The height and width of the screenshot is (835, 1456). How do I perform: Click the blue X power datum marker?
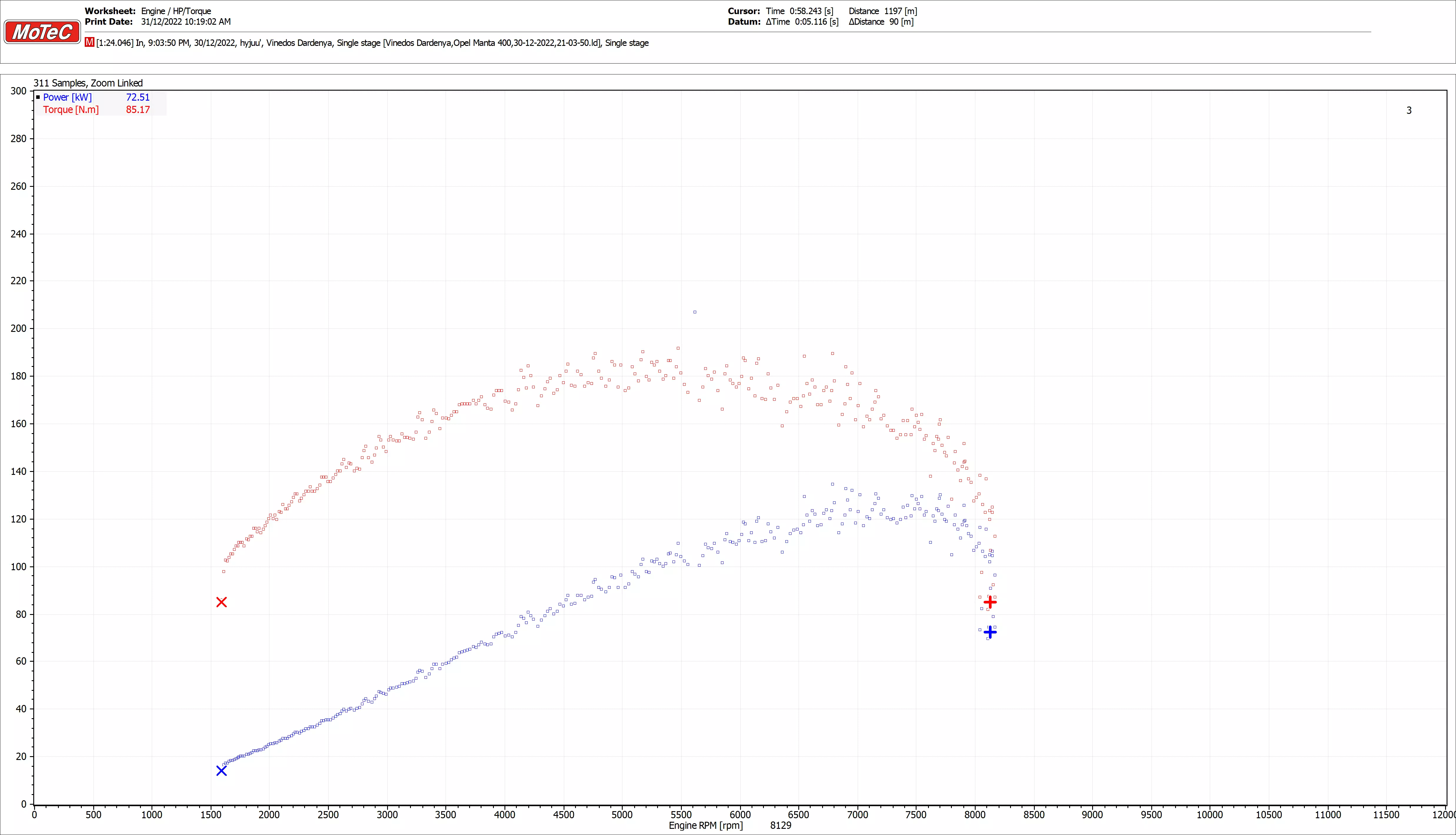(x=221, y=771)
